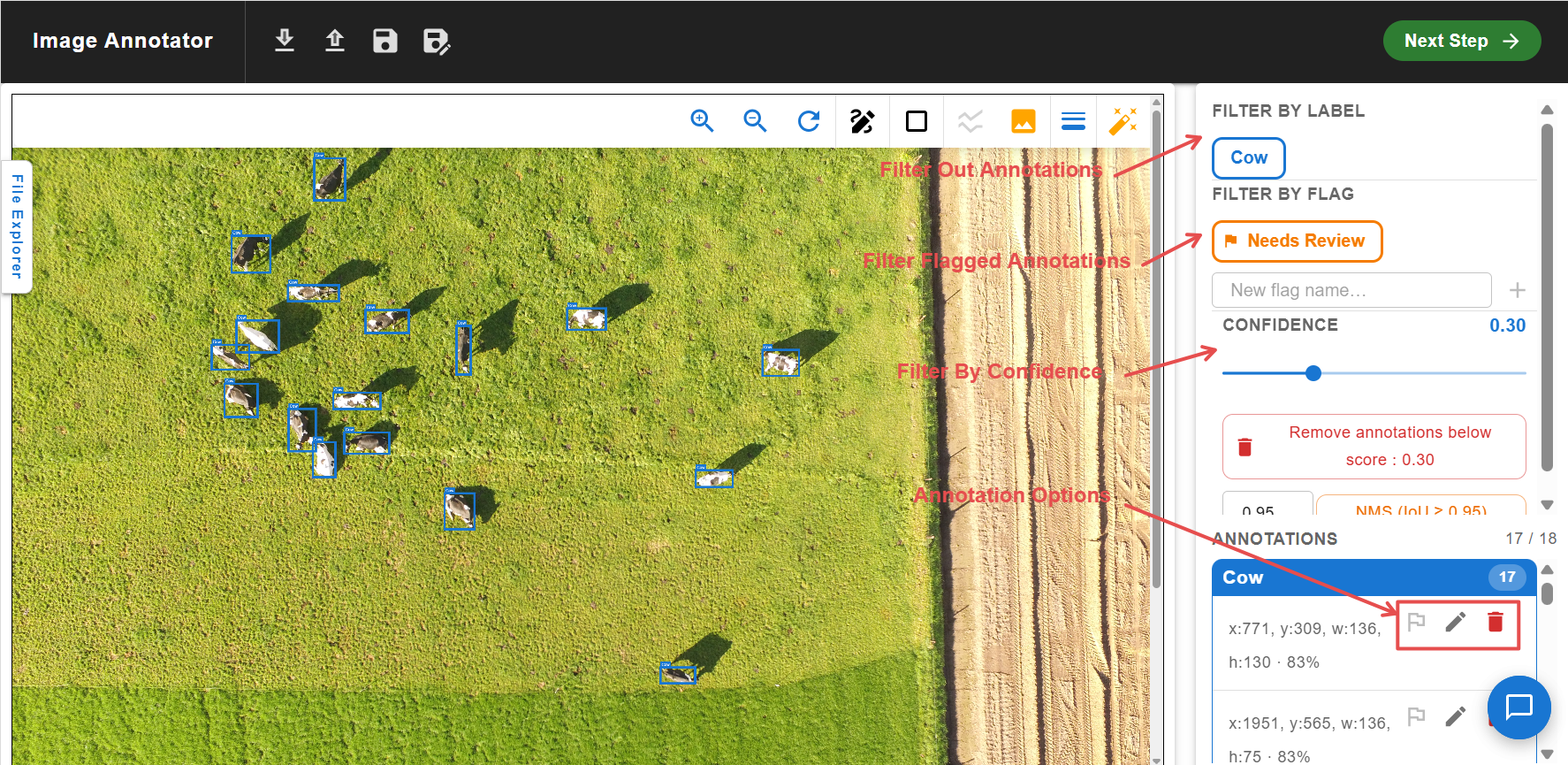Click the filter panel scroll-down arrow
Viewport: 1568px width, 765px height.
(1547, 505)
